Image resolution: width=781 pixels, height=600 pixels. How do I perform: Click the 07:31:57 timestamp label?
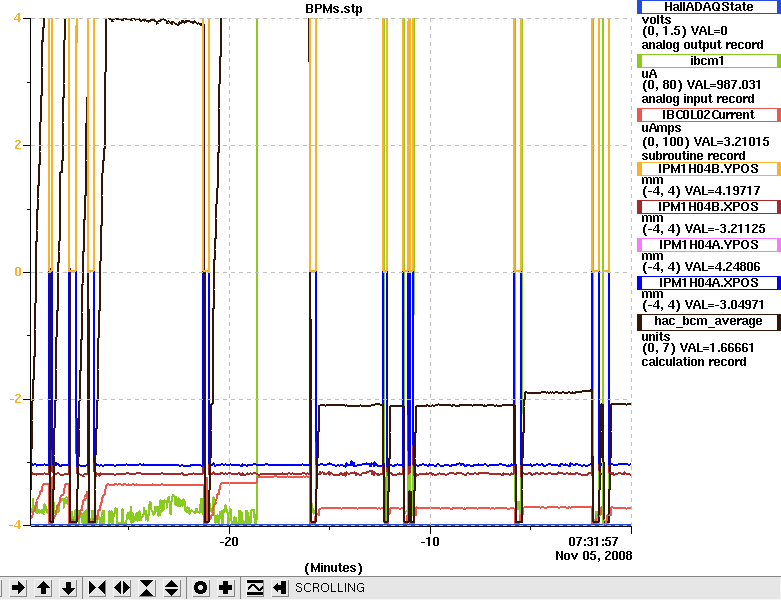click(x=593, y=542)
